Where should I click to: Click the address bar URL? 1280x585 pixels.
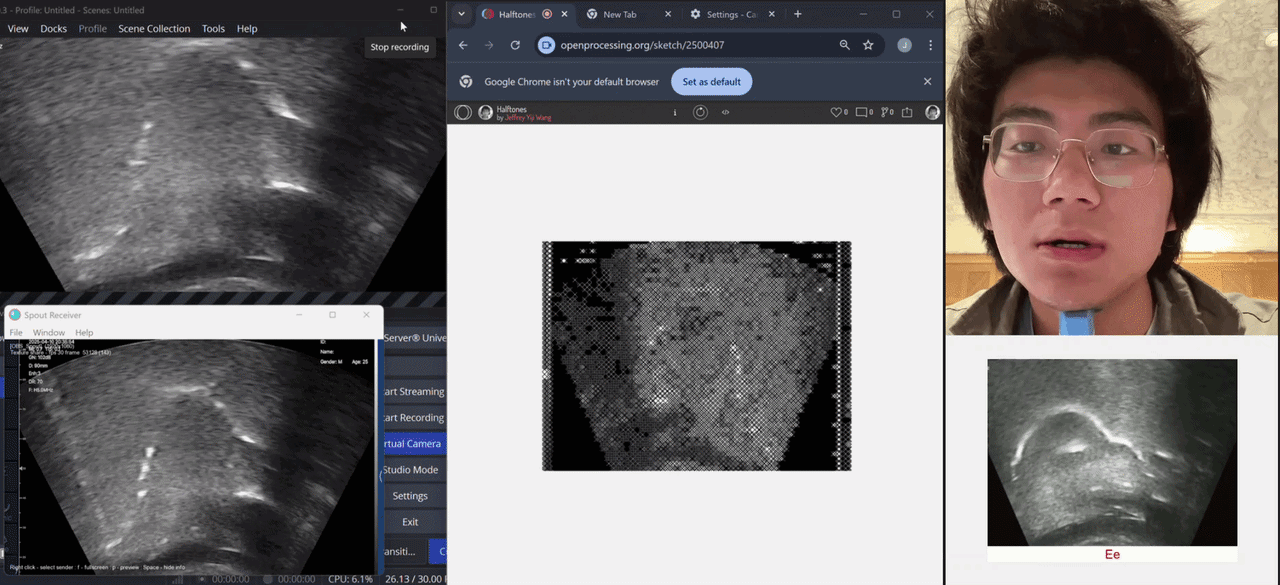tap(642, 45)
